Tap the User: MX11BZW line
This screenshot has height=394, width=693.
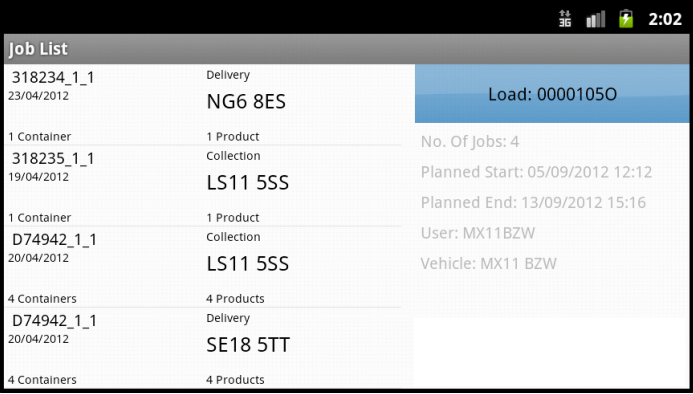tap(478, 233)
